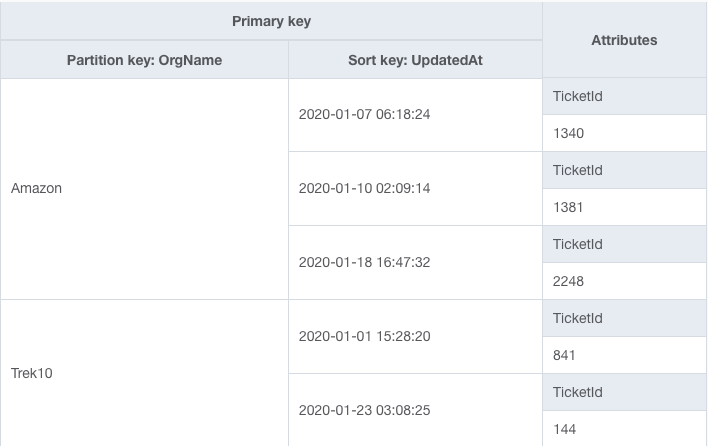The width and height of the screenshot is (708, 446).
Task: Click sort key 2020-01-07 06:18:24
Action: coord(364,114)
